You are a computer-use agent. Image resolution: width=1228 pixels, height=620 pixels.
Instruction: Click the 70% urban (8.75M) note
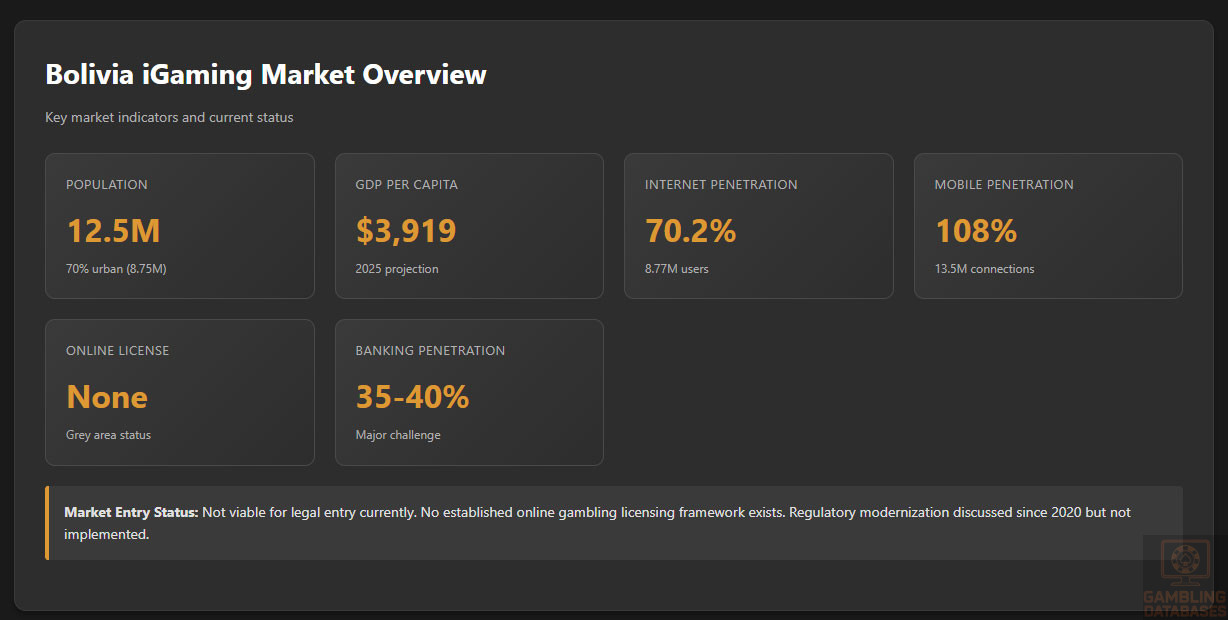pyautogui.click(x=116, y=269)
